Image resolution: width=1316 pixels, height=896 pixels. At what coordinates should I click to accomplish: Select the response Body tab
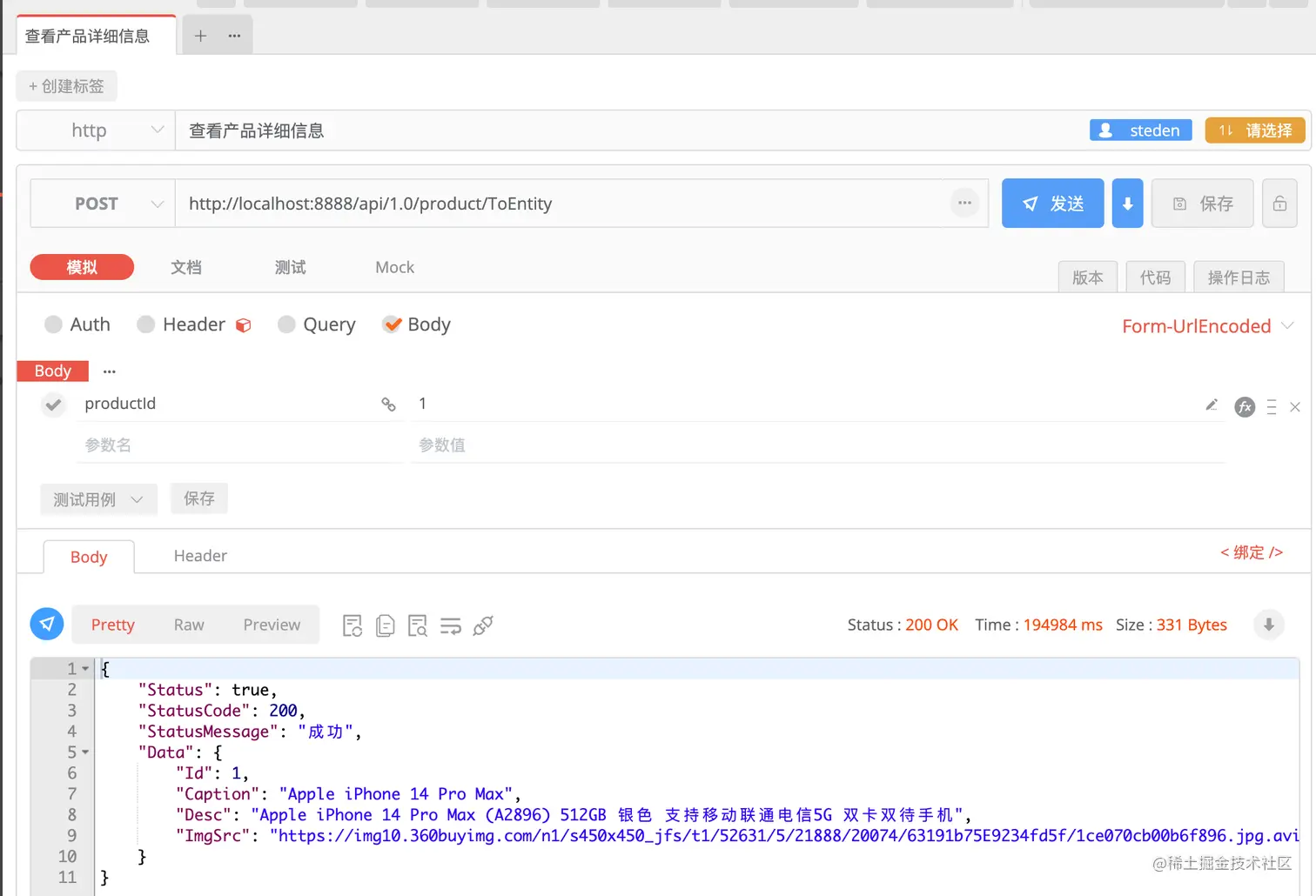coord(89,557)
